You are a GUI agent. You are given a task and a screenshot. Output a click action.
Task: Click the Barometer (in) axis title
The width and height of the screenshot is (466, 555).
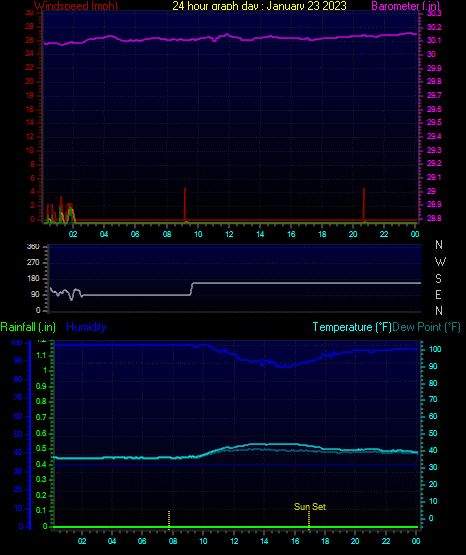(405, 6)
